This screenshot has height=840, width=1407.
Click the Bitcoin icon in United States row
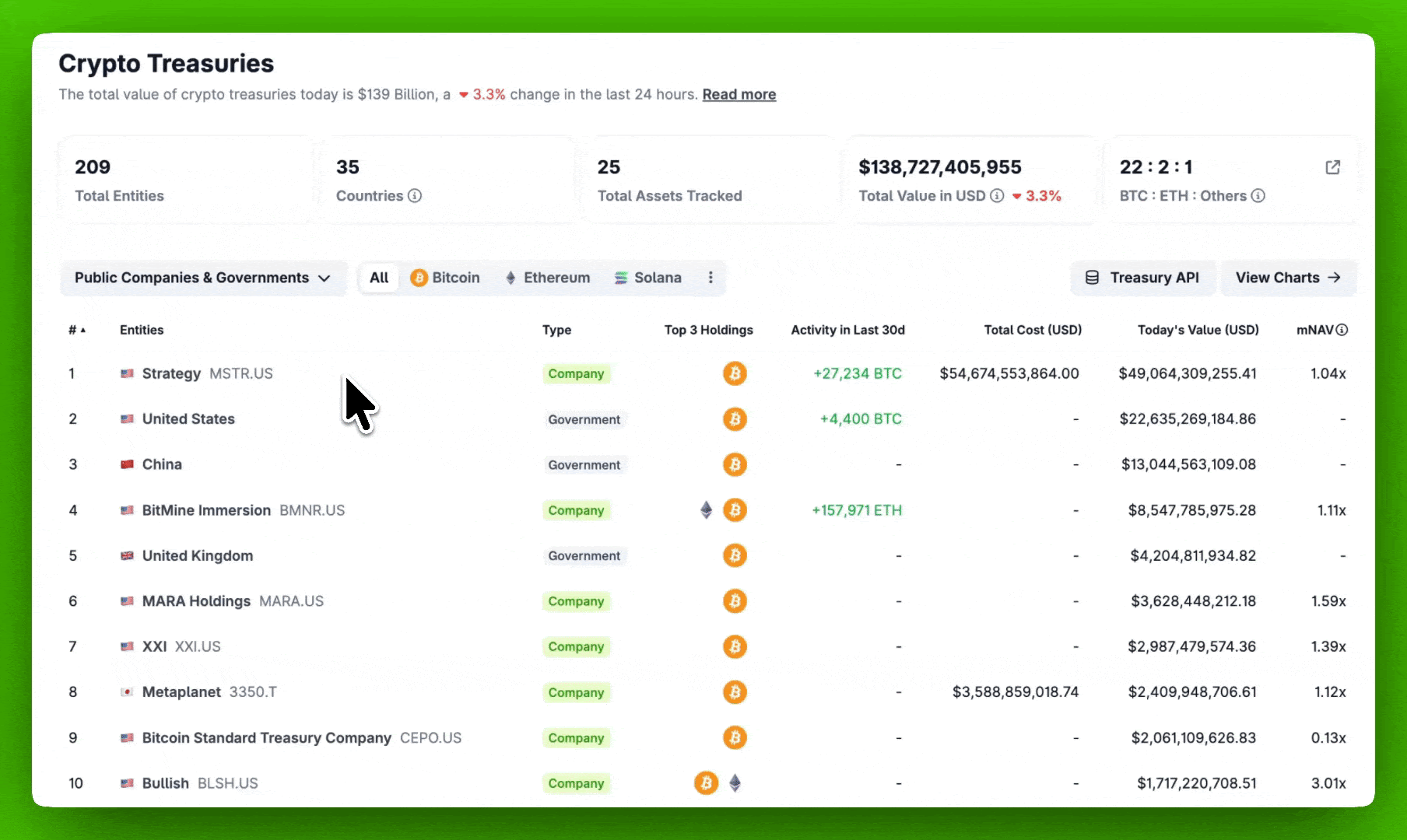735,419
